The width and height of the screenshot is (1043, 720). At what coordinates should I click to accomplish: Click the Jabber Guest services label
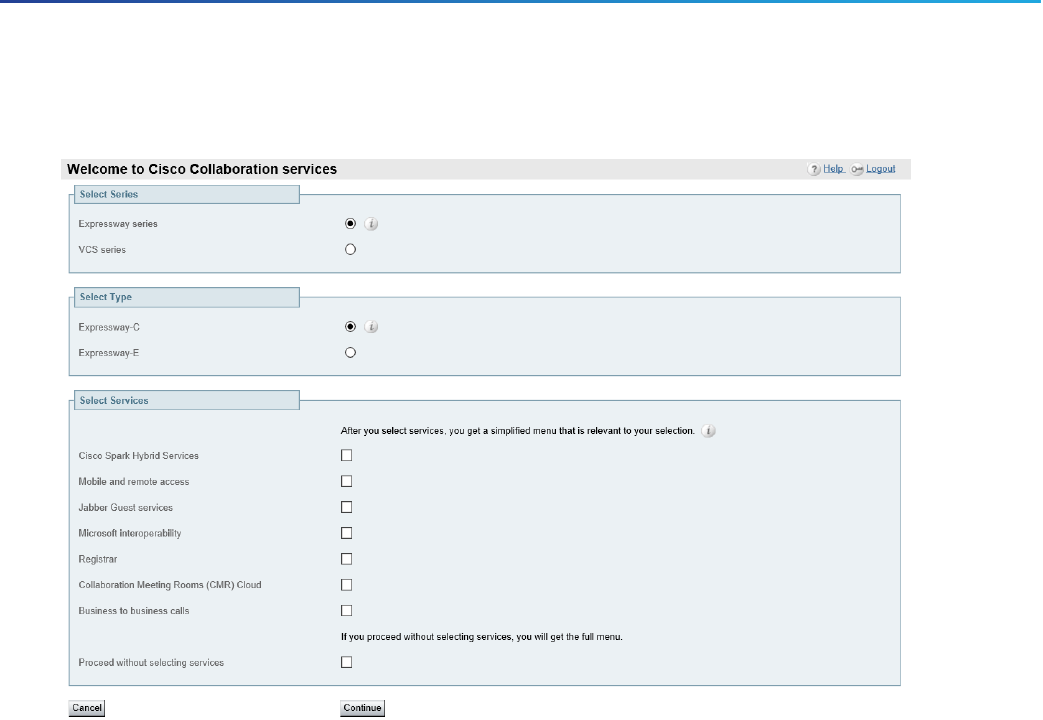coord(126,508)
